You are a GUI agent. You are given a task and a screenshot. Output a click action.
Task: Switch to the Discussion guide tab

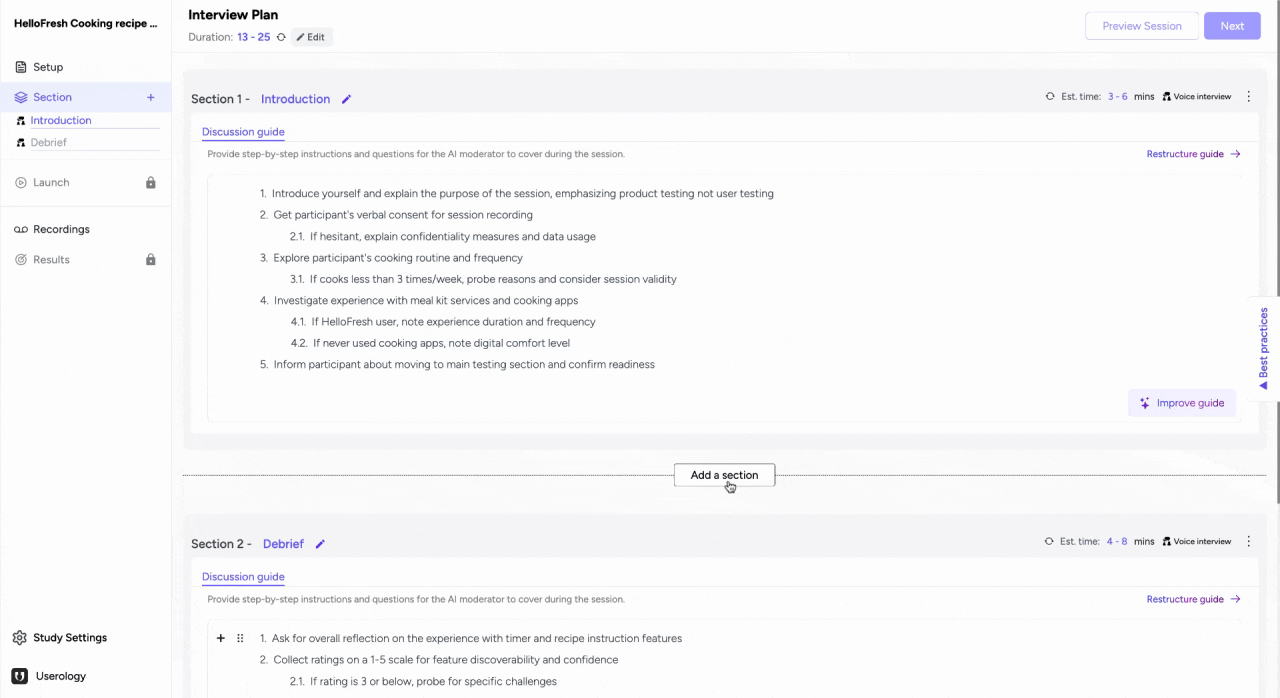tap(243, 131)
